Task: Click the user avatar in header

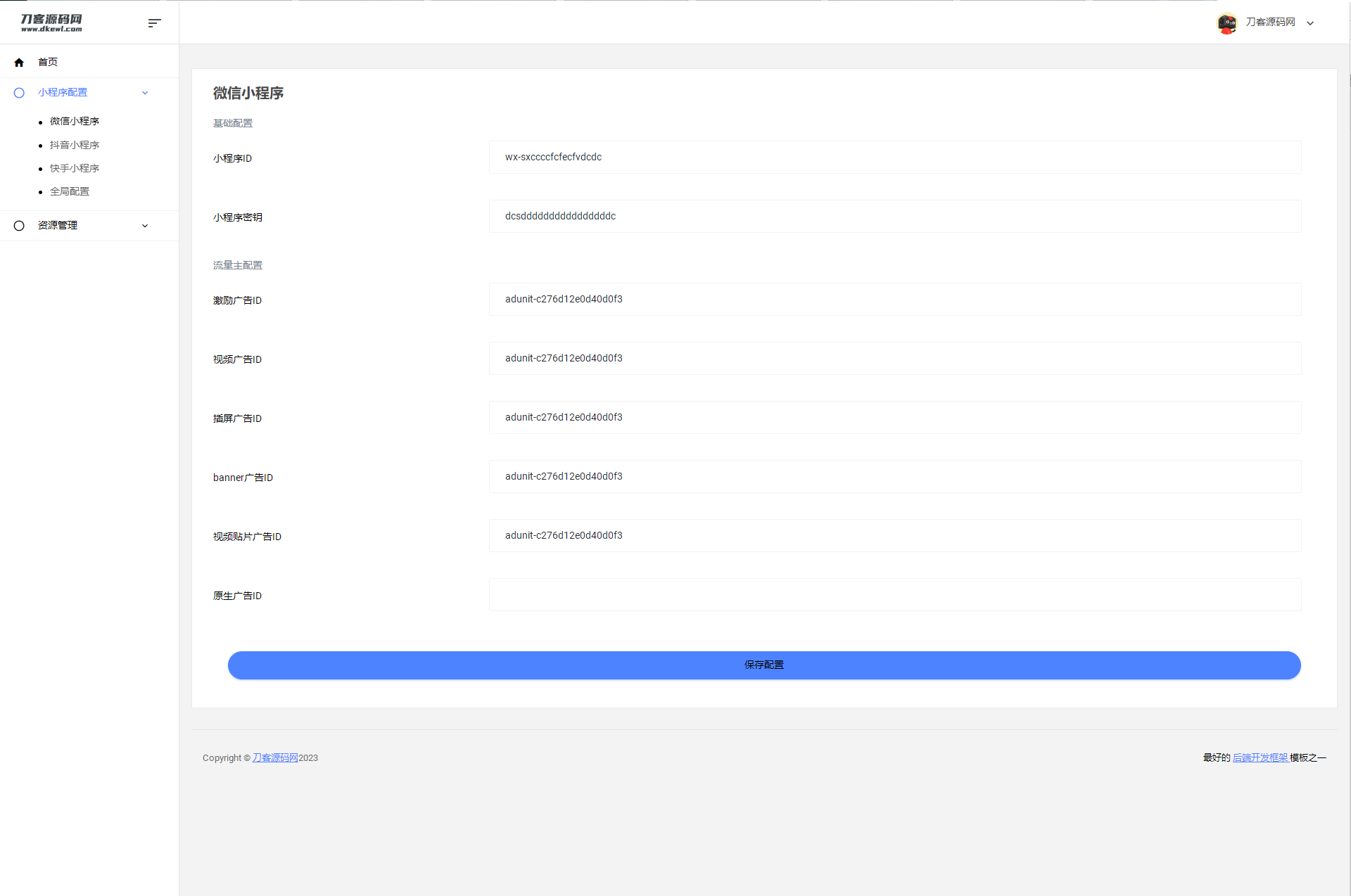Action: point(1227,23)
